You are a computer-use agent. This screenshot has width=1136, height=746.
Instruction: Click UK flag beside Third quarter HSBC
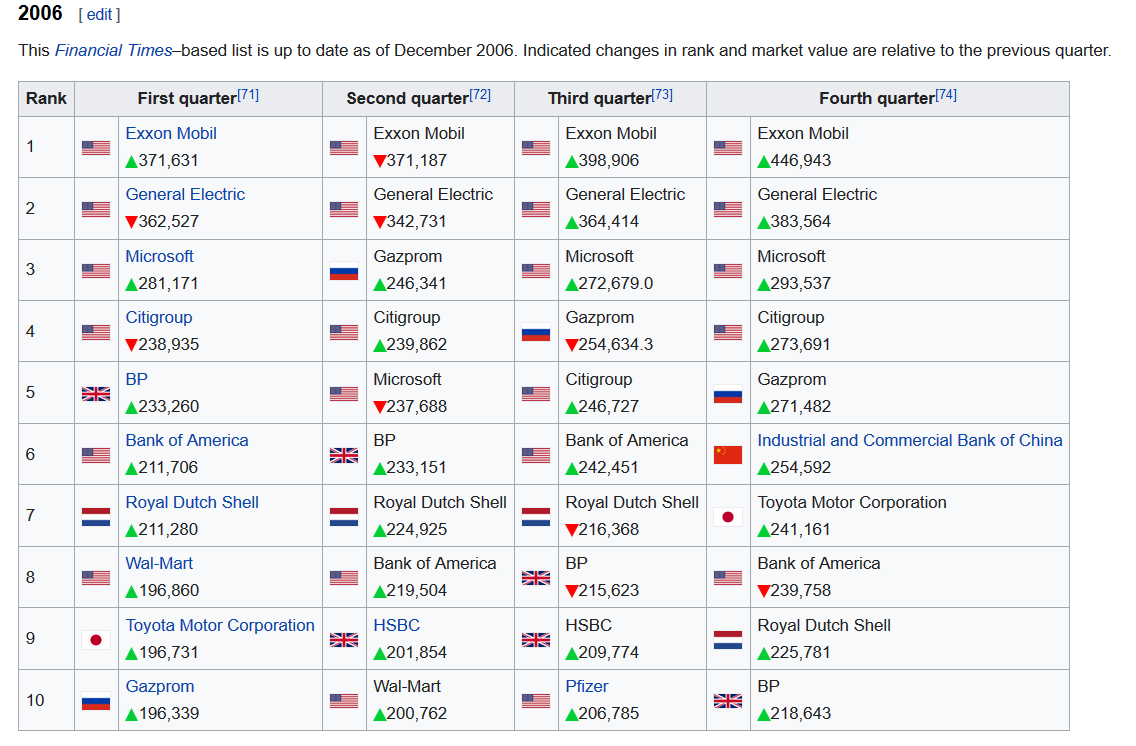click(535, 640)
